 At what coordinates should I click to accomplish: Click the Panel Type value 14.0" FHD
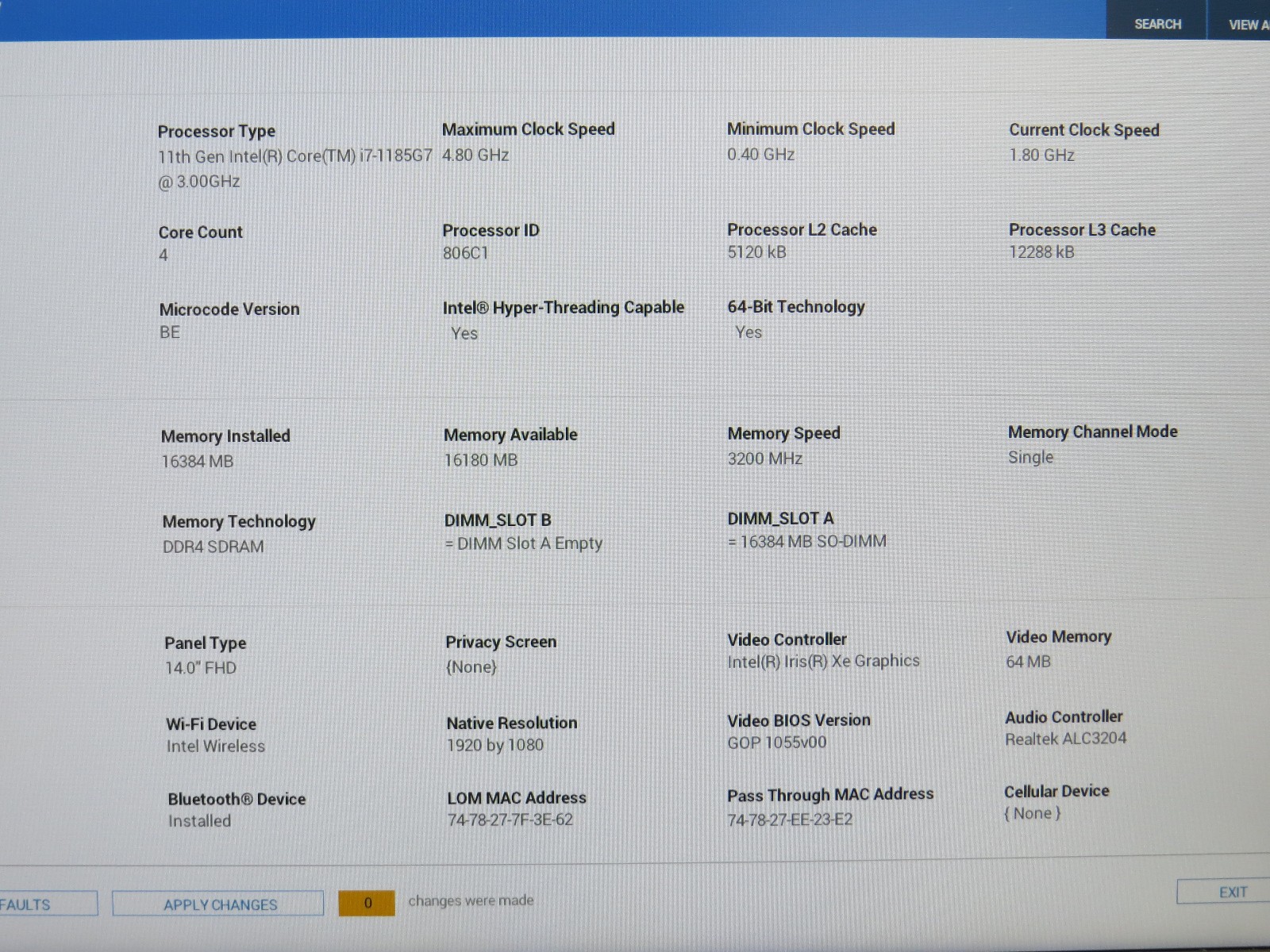[200, 668]
